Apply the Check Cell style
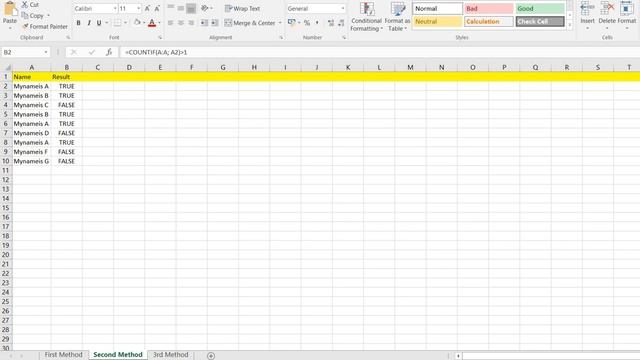Viewport: 640px width, 360px height. [540, 21]
